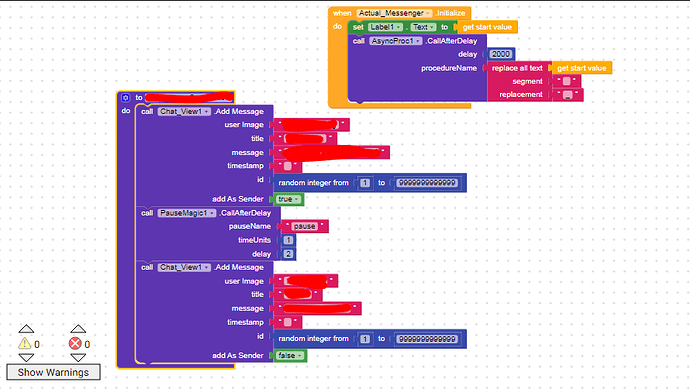The image size is (690, 389).
Task: Select the replace all text block
Action: (518, 68)
